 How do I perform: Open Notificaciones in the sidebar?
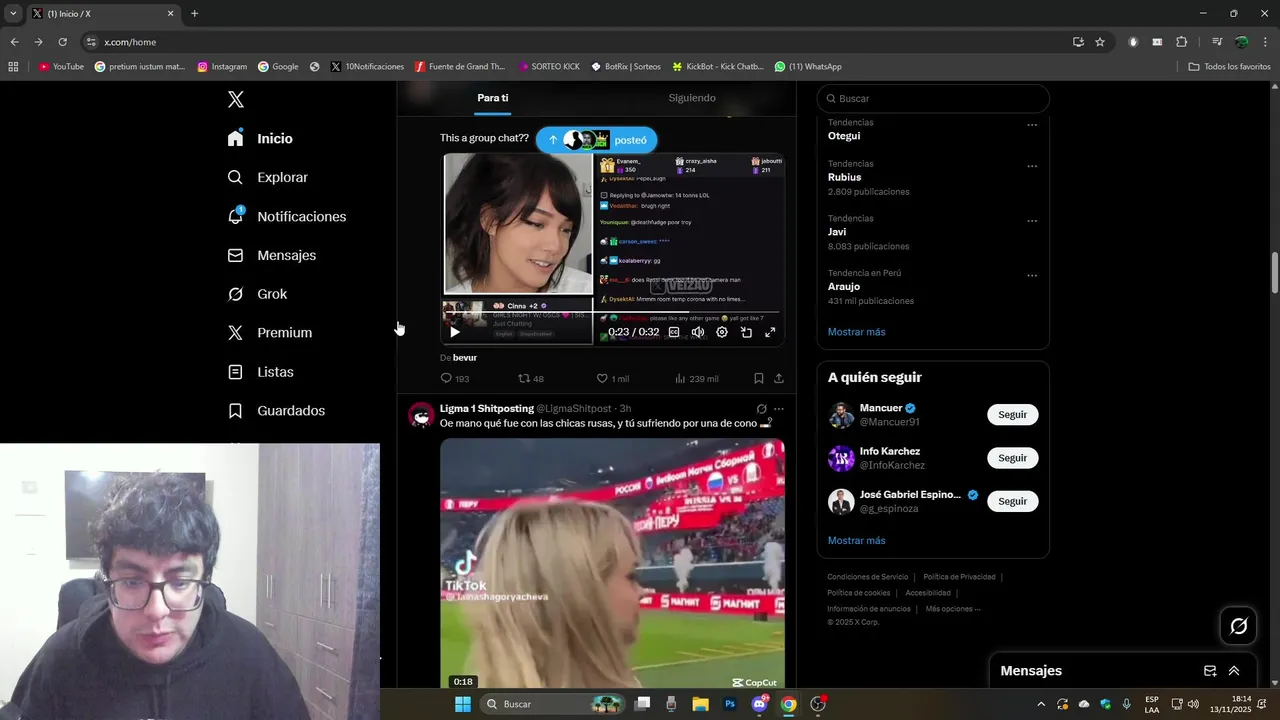point(286,216)
